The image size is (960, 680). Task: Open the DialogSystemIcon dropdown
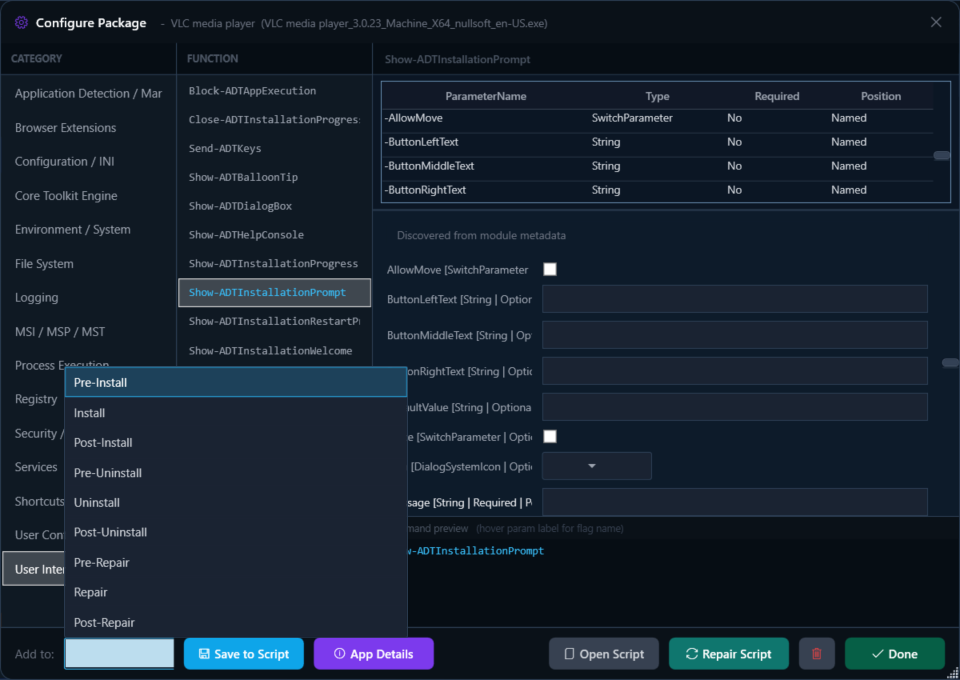pos(596,465)
